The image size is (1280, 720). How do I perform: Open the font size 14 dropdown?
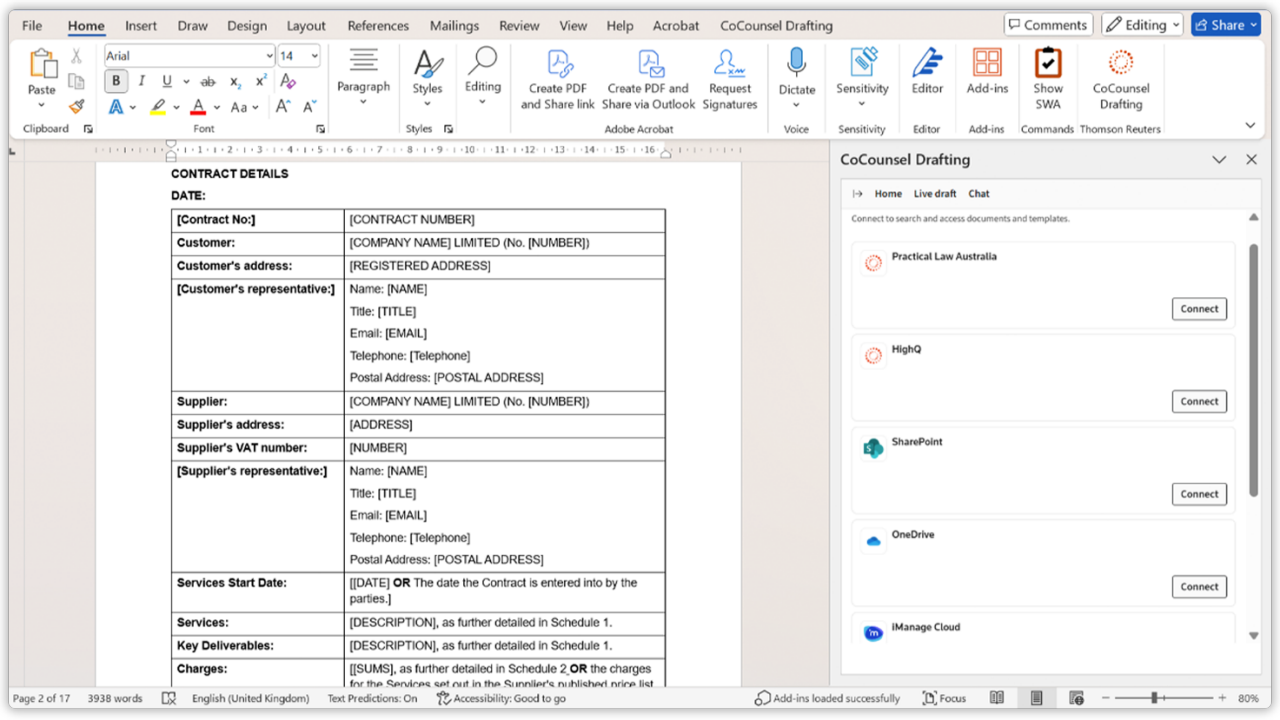(x=314, y=56)
